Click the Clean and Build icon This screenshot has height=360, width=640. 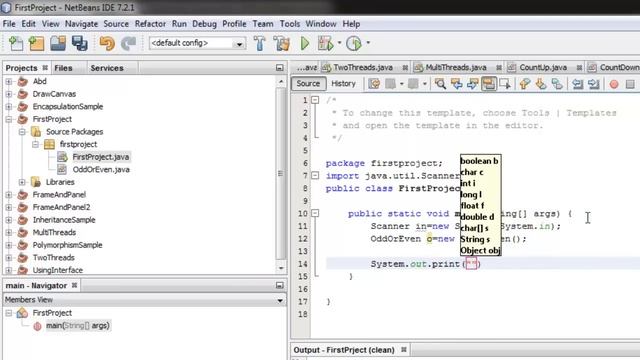(x=282, y=43)
